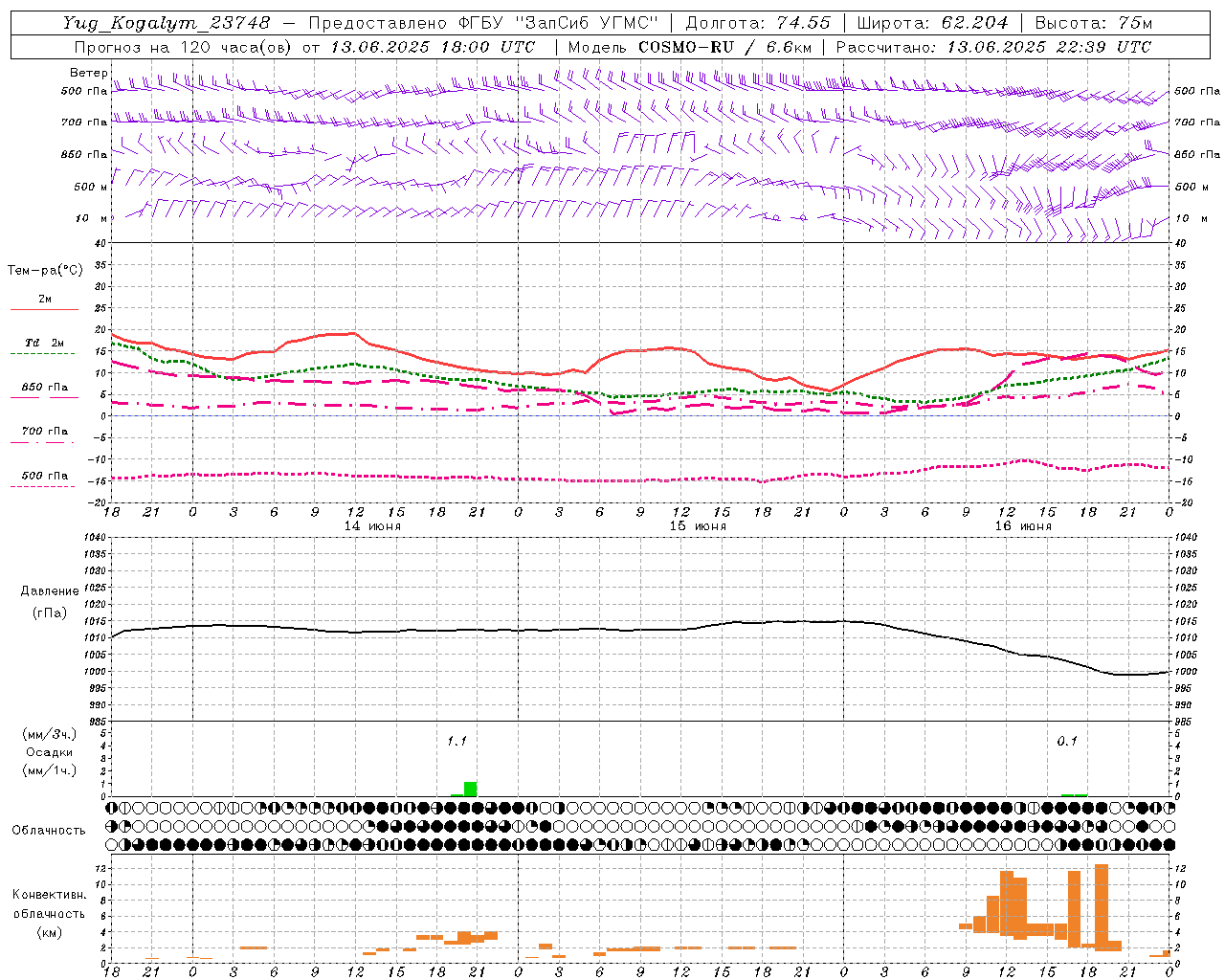This screenshot has width=1225, height=980.
Task: Click the longitude value Долгота: 74.55
Action: [x=758, y=23]
